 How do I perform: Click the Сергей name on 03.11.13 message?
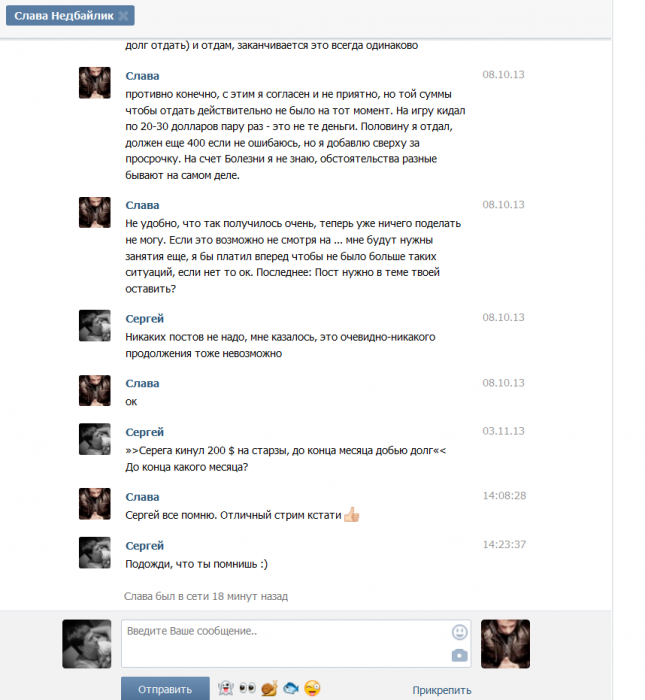pyautogui.click(x=145, y=432)
